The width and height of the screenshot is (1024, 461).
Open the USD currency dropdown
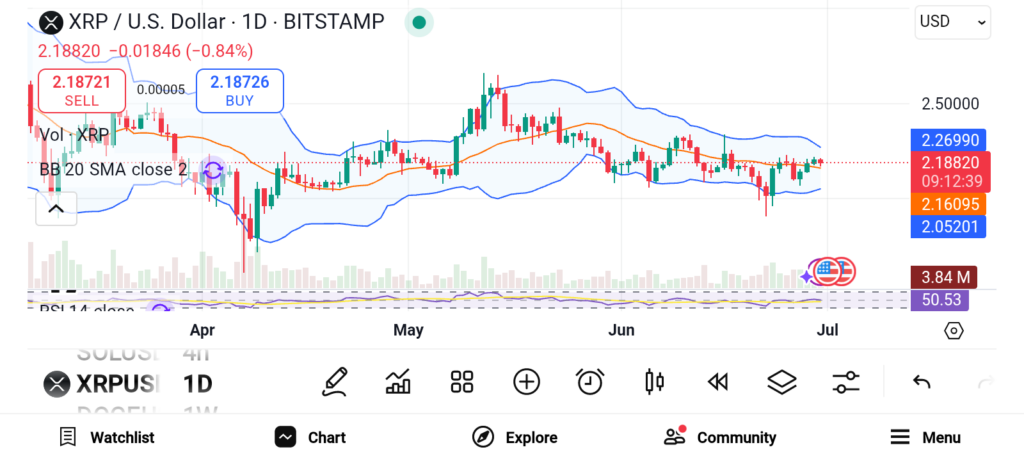pyautogui.click(x=952, y=21)
